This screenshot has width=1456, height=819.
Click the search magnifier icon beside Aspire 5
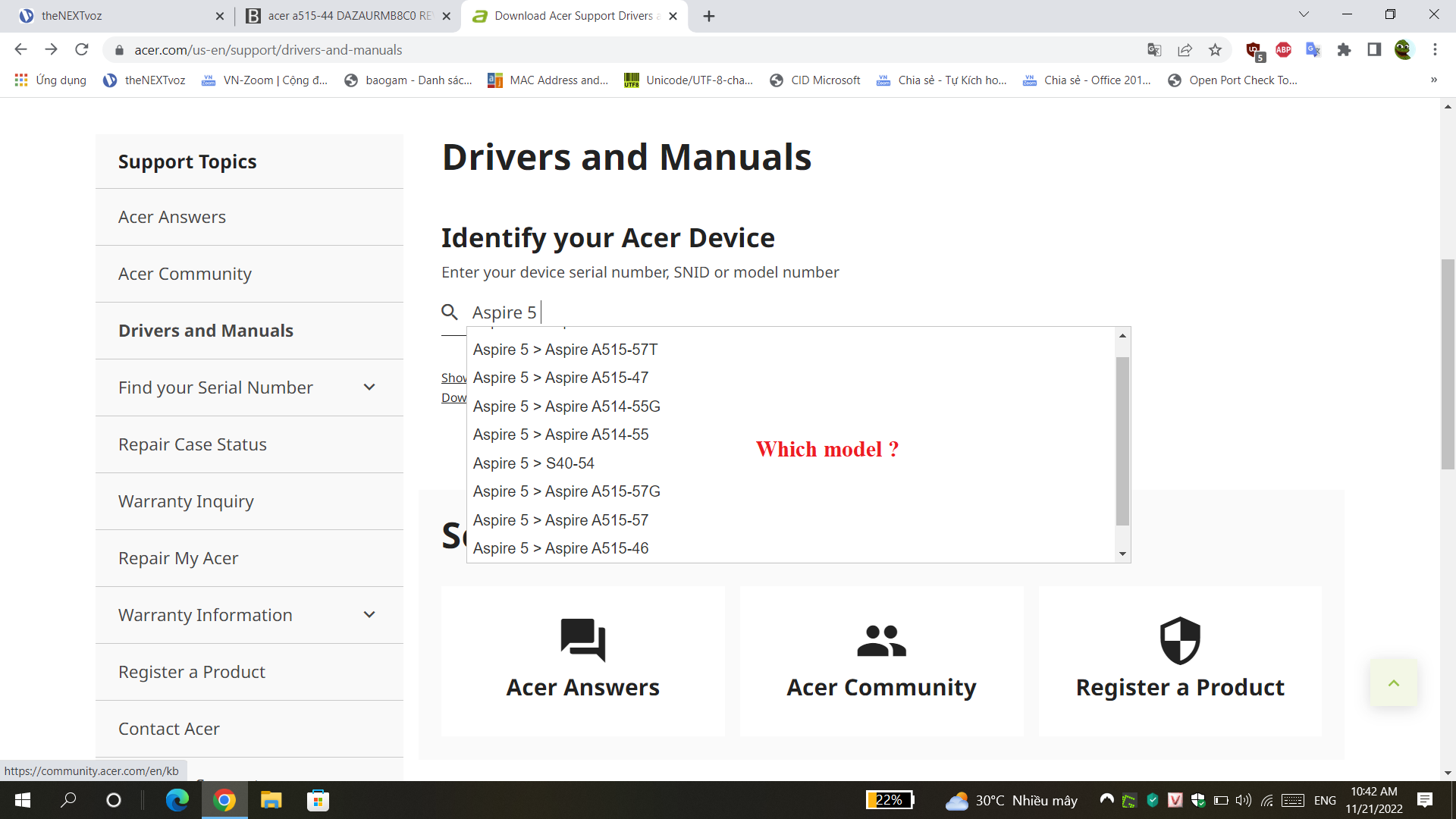point(450,312)
